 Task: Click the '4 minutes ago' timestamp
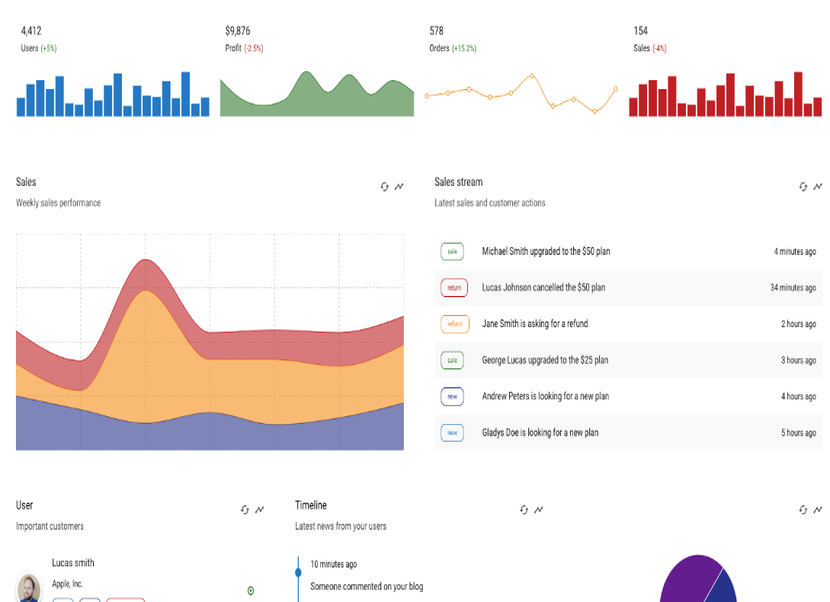pyautogui.click(x=795, y=251)
